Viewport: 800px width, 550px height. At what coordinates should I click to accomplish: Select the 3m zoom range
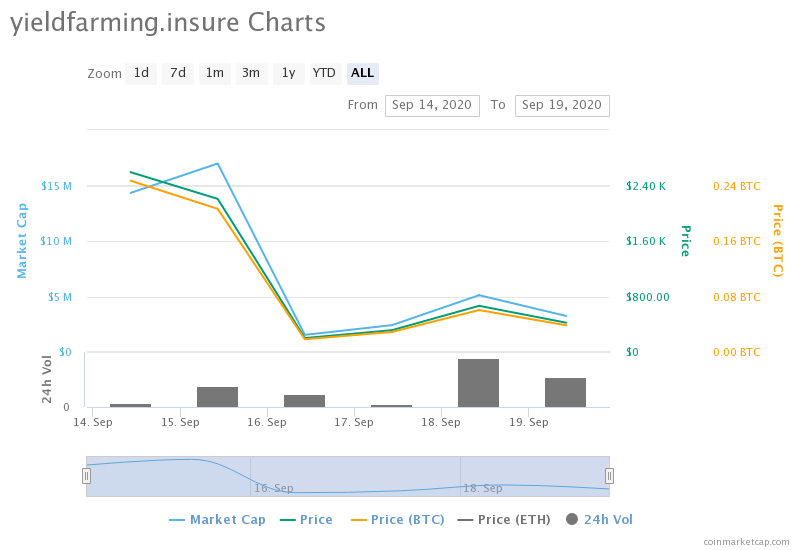[x=251, y=73]
